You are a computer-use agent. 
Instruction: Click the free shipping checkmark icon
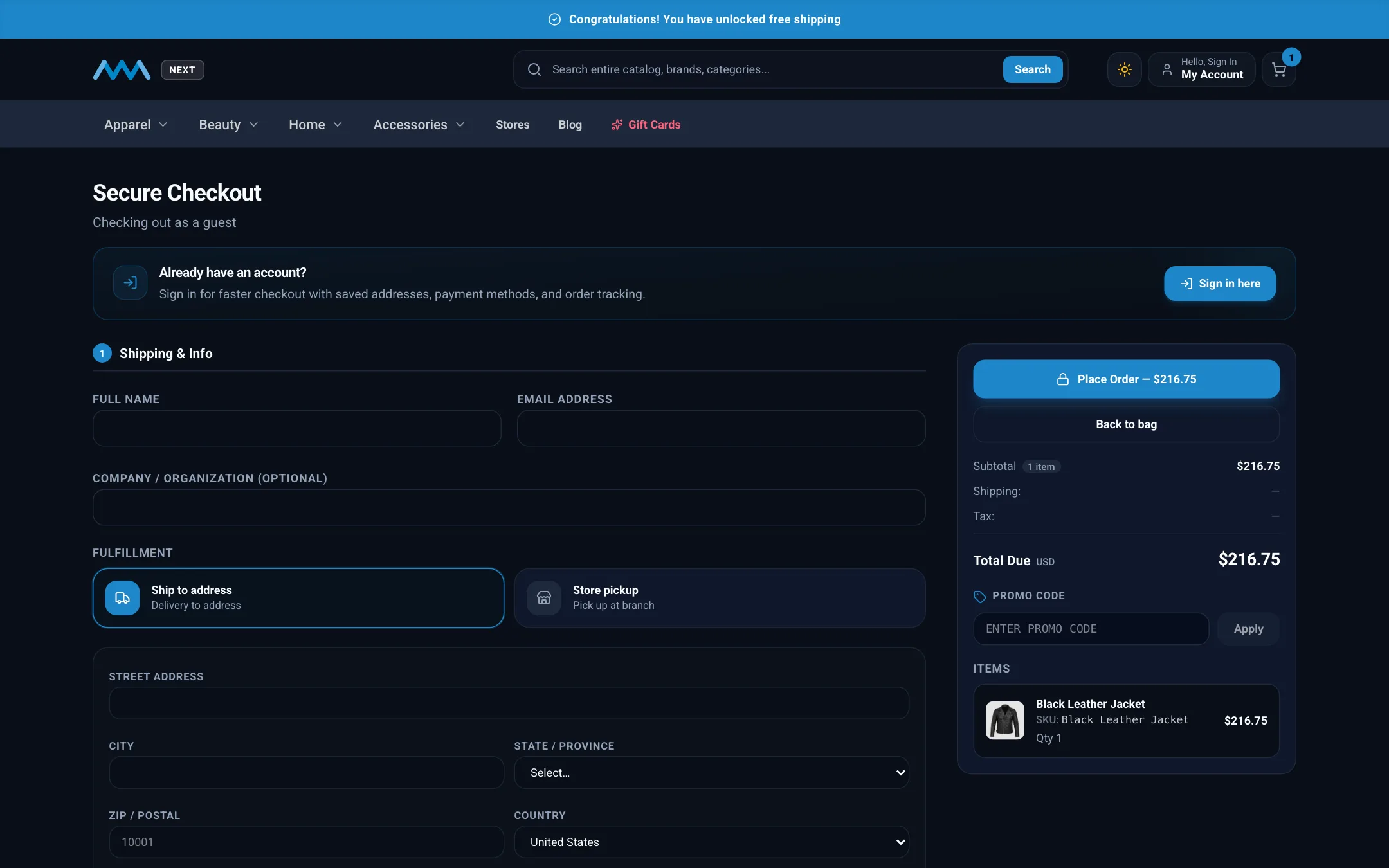pos(554,19)
